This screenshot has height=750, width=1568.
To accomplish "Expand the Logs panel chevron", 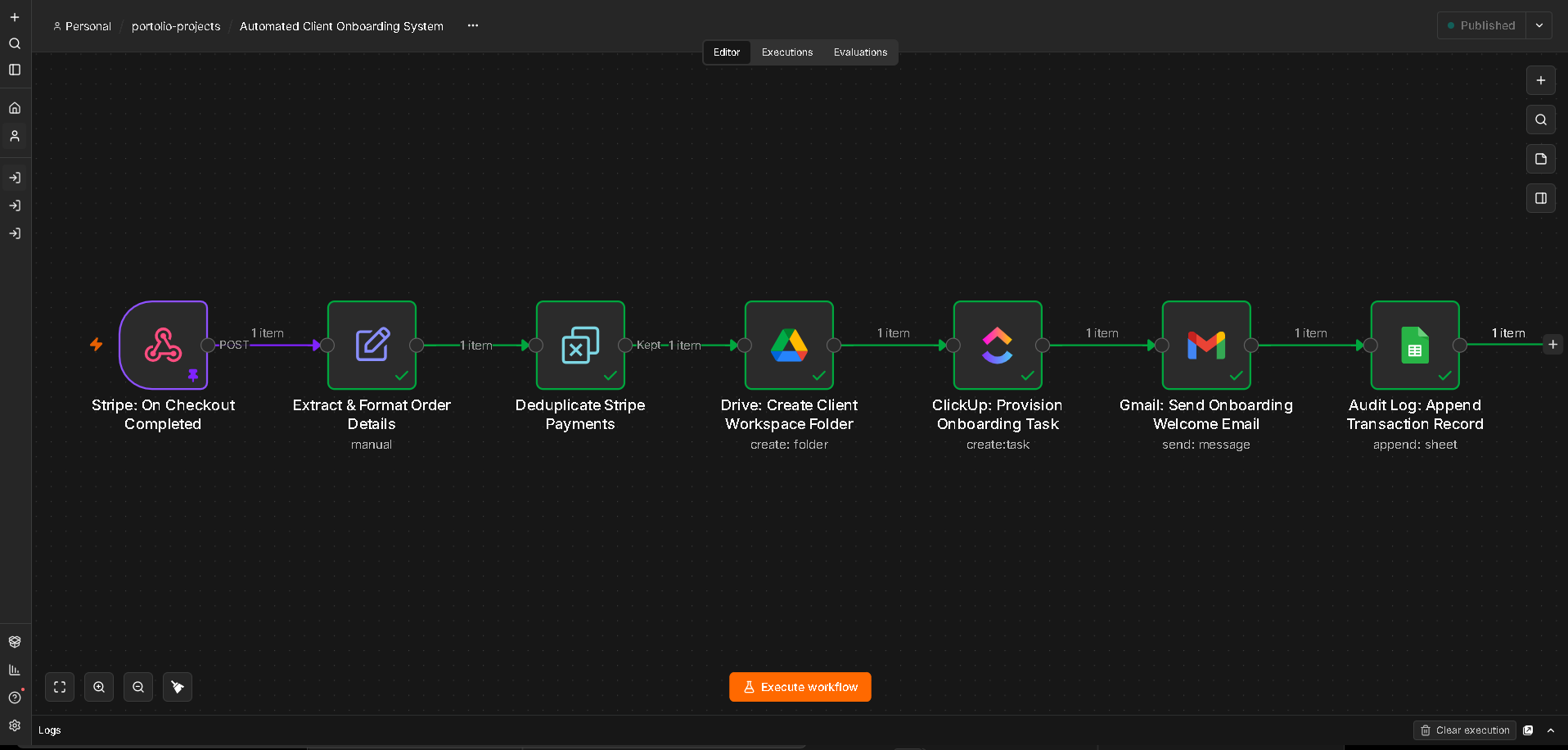I will (1551, 730).
